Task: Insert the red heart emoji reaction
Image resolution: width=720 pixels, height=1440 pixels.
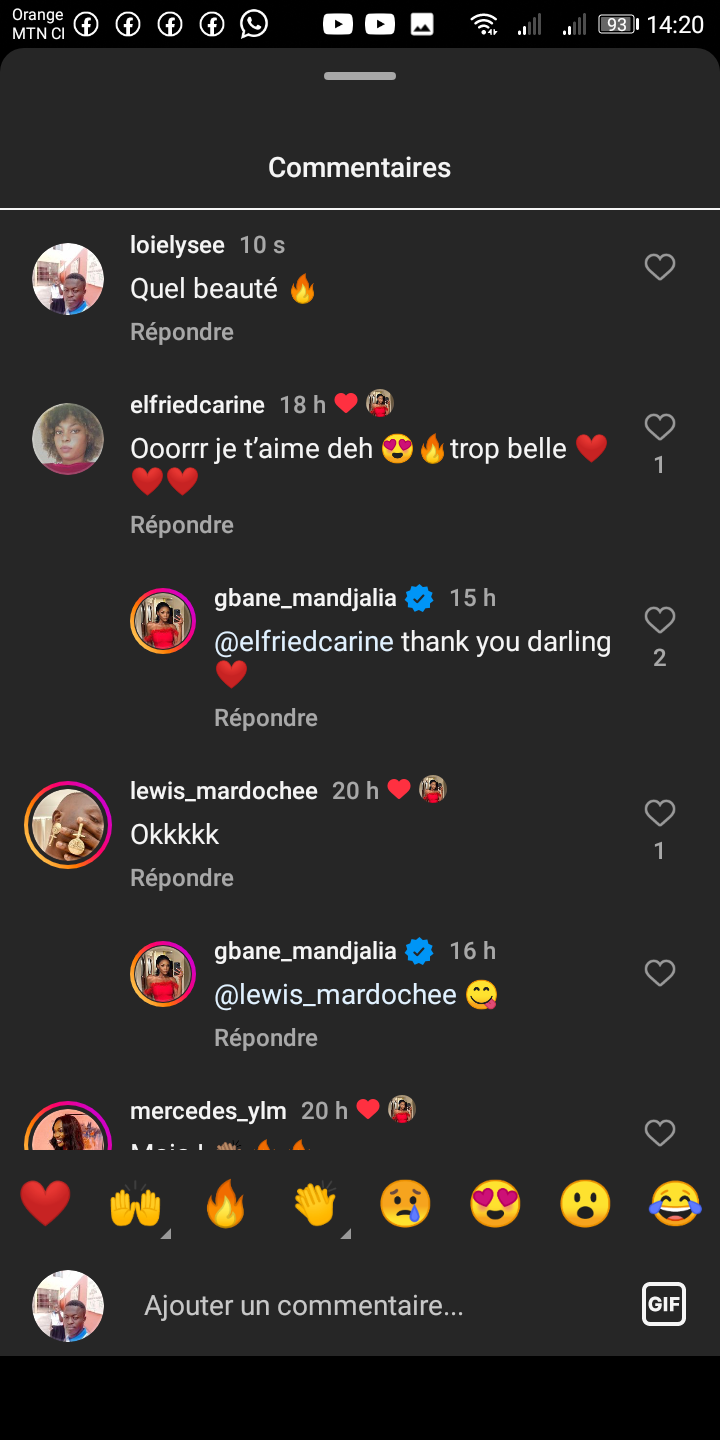Action: tap(45, 1203)
